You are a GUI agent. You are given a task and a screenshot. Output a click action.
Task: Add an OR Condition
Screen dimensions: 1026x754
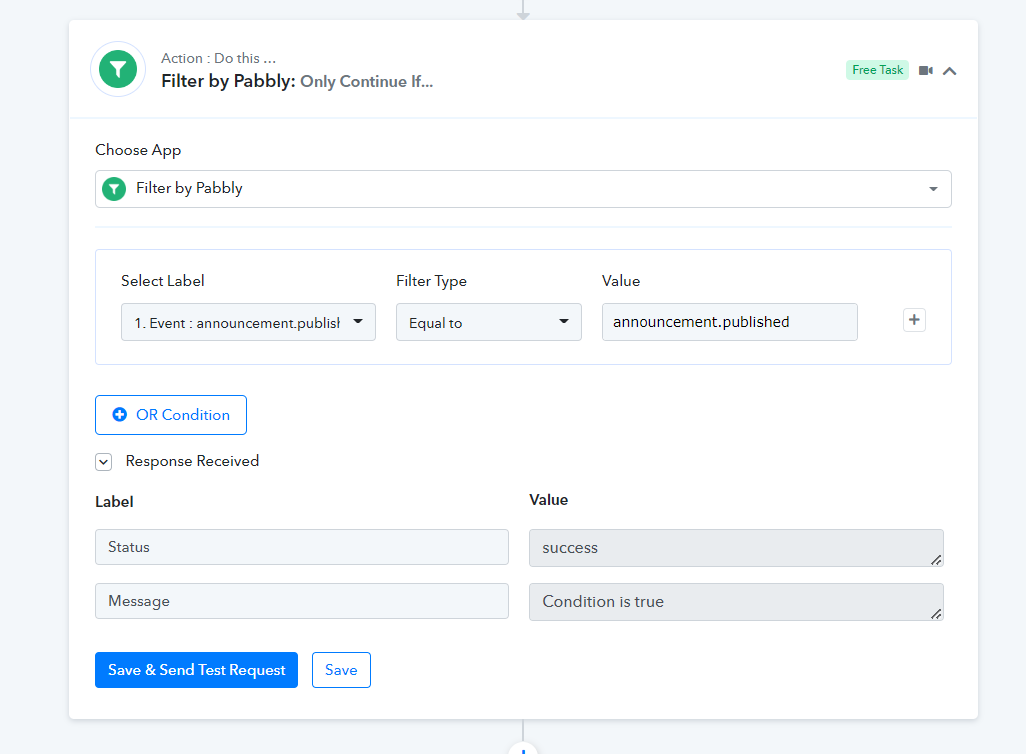[171, 415]
